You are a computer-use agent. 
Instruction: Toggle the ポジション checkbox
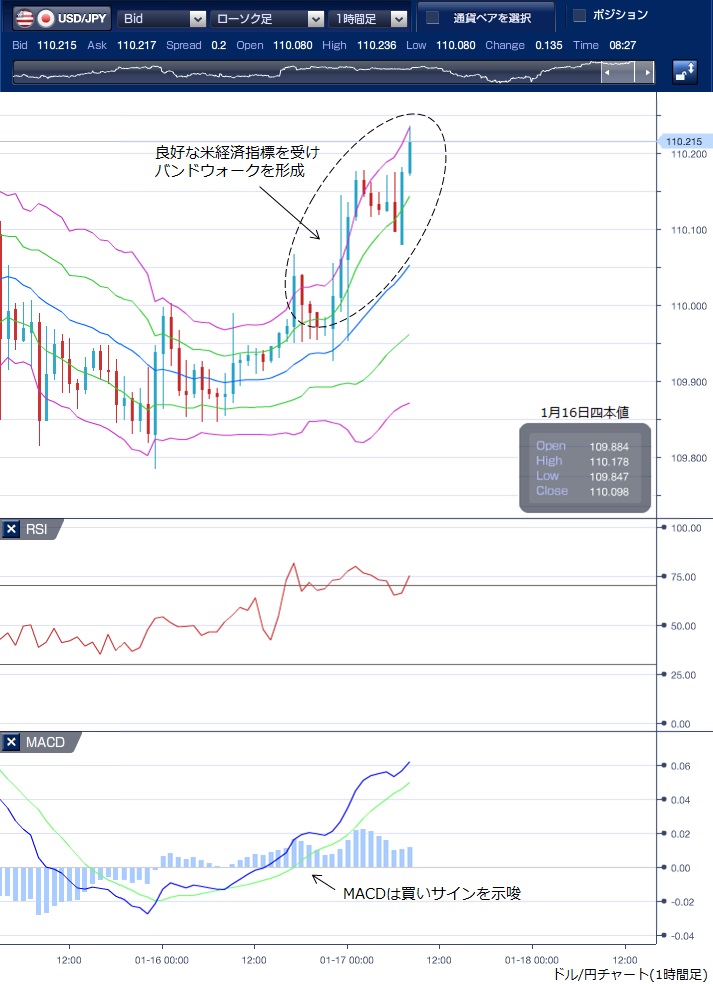pyautogui.click(x=579, y=15)
